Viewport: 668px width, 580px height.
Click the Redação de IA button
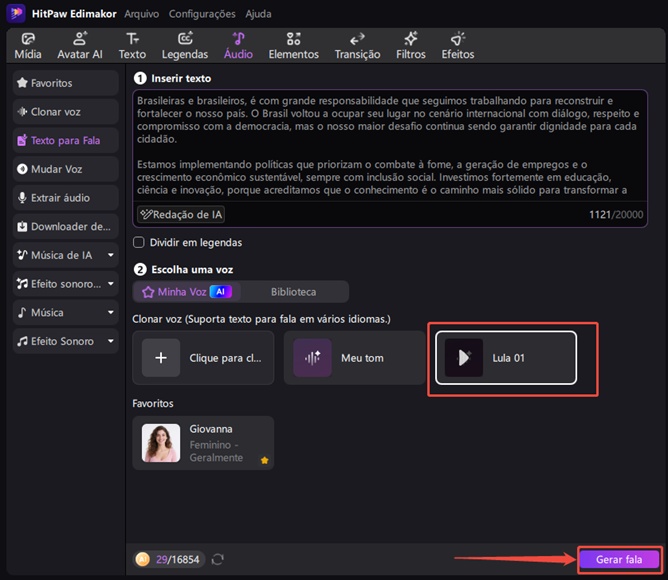181,214
